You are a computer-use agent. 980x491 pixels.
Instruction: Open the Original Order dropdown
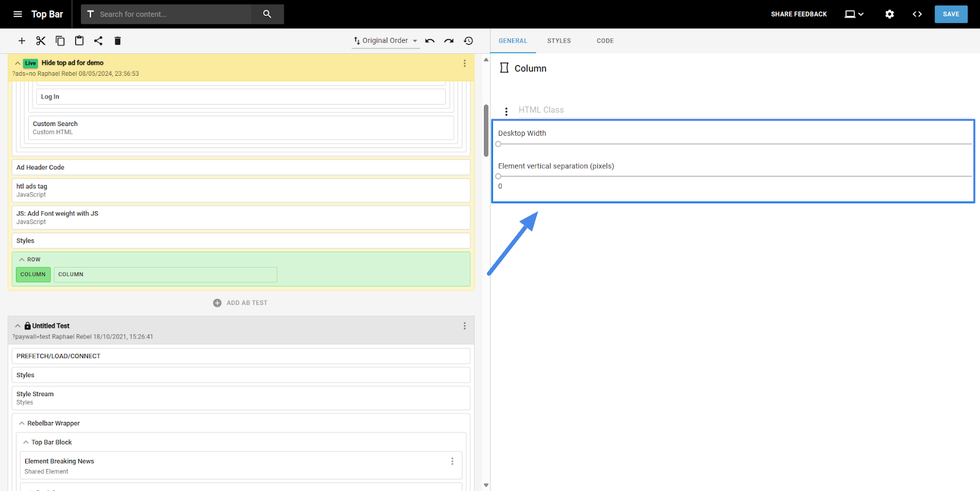point(386,41)
